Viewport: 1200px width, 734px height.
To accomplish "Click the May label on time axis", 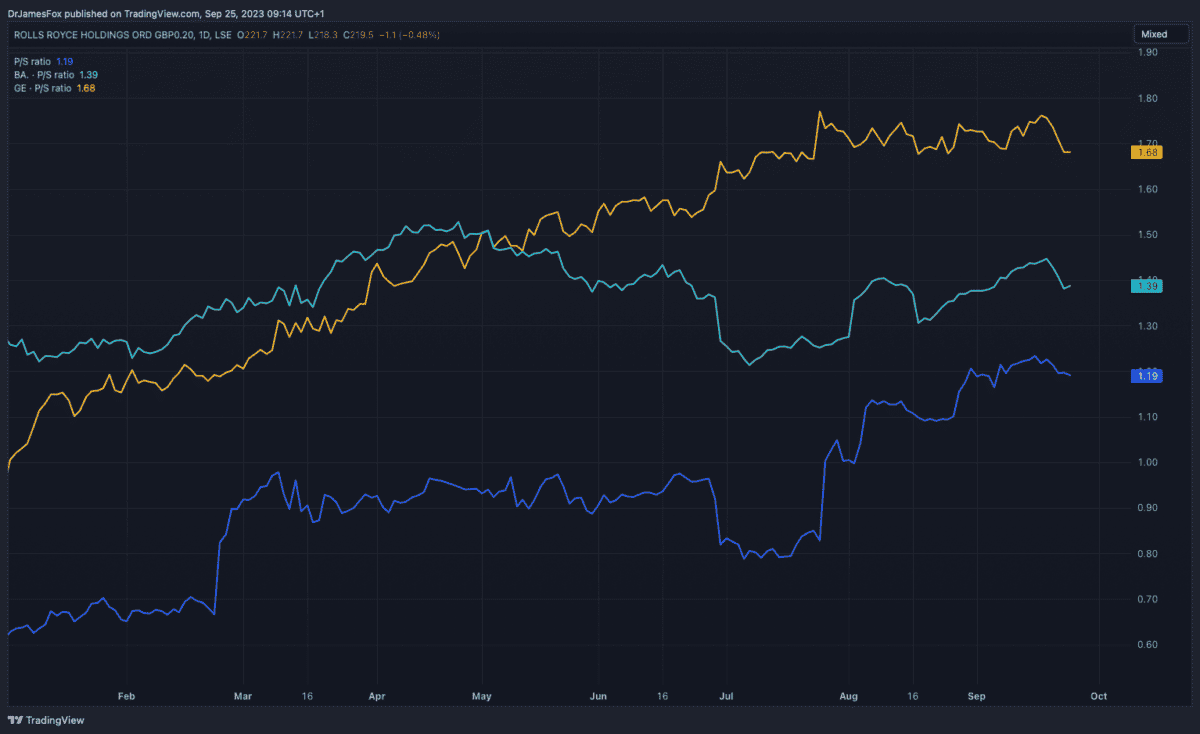I will click(x=482, y=694).
